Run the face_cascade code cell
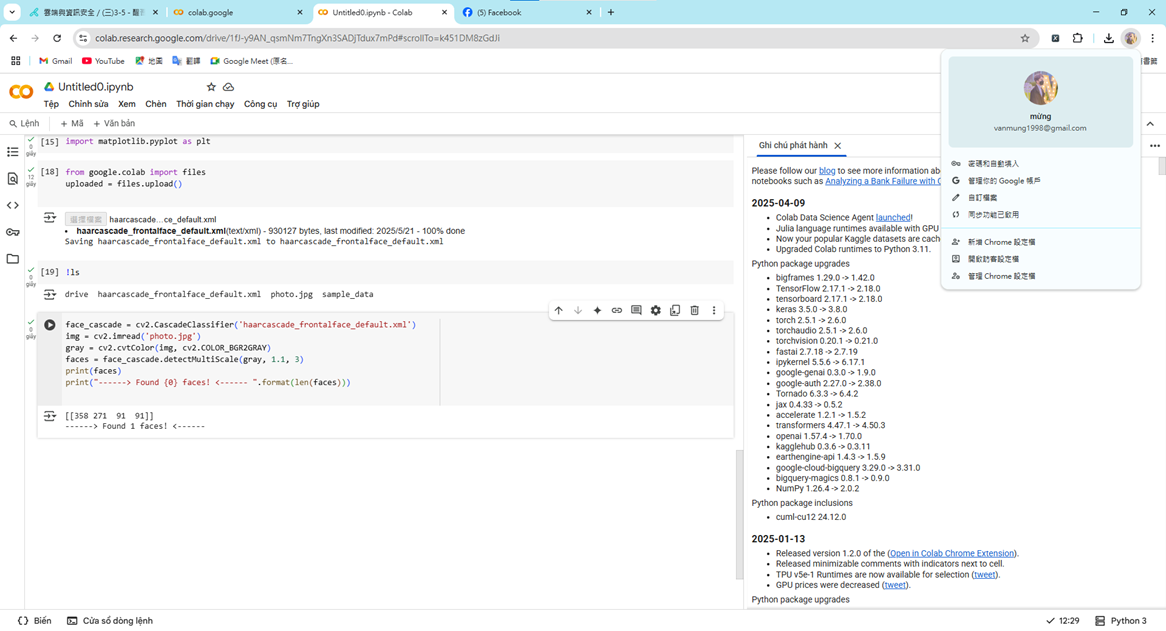 (49, 325)
